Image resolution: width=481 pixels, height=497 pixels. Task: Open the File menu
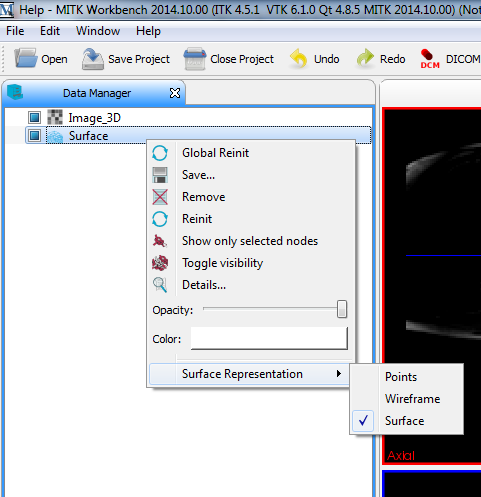(x=15, y=31)
